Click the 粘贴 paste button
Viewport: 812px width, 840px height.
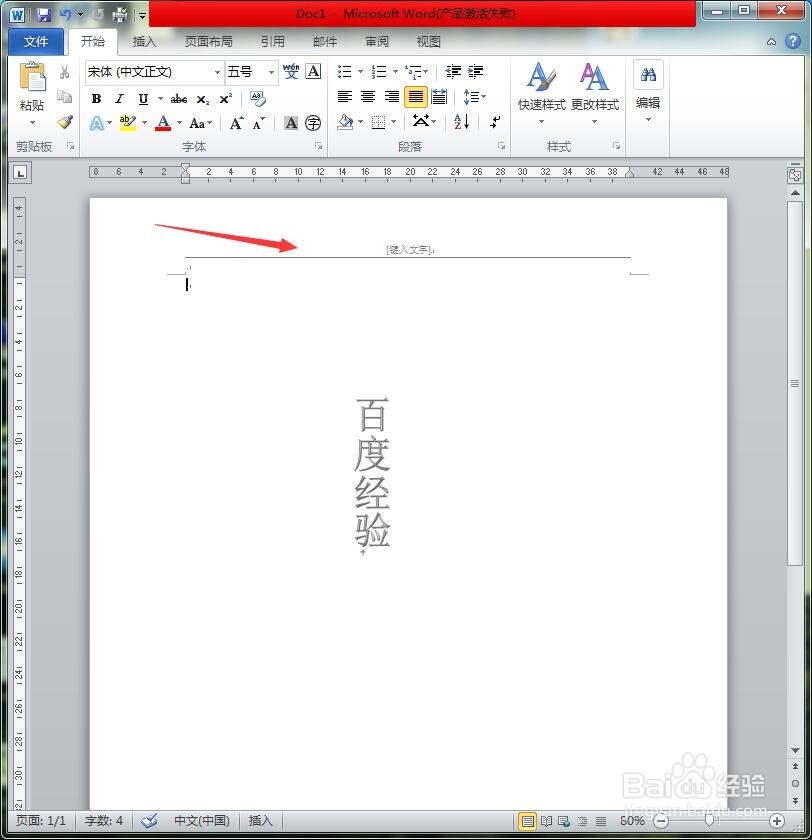coord(31,88)
